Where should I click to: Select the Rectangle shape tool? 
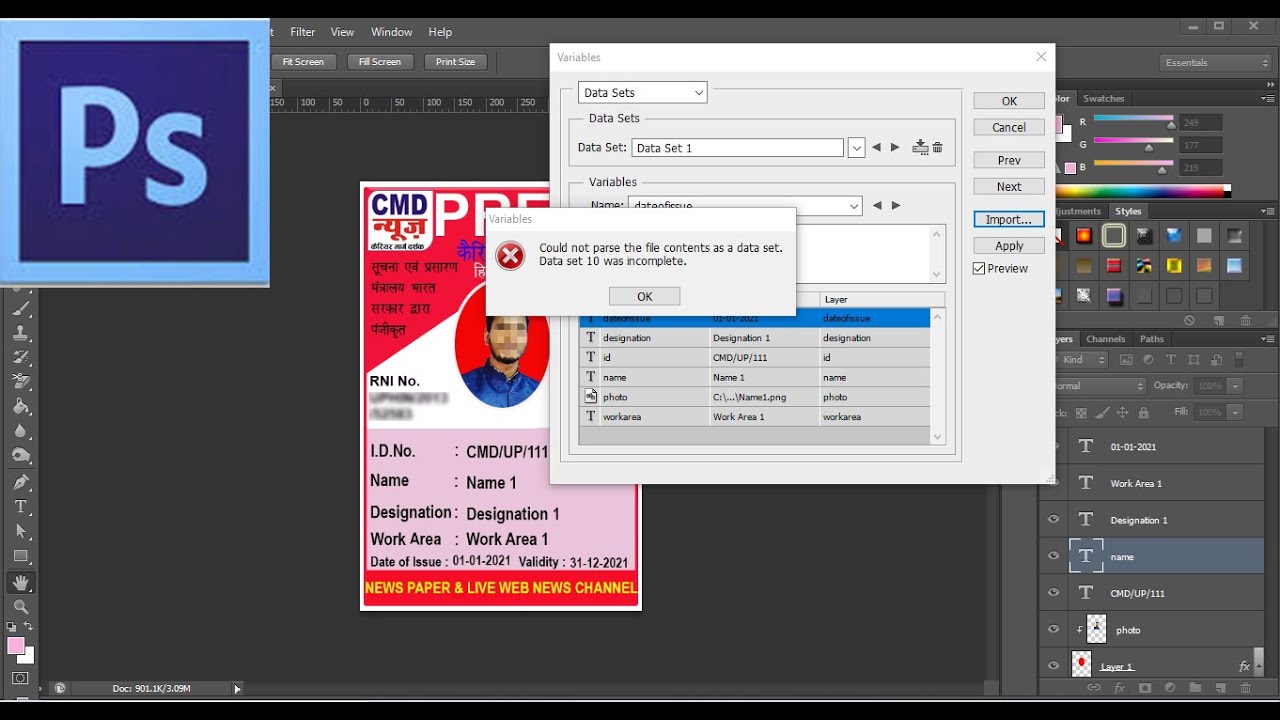coord(21,556)
